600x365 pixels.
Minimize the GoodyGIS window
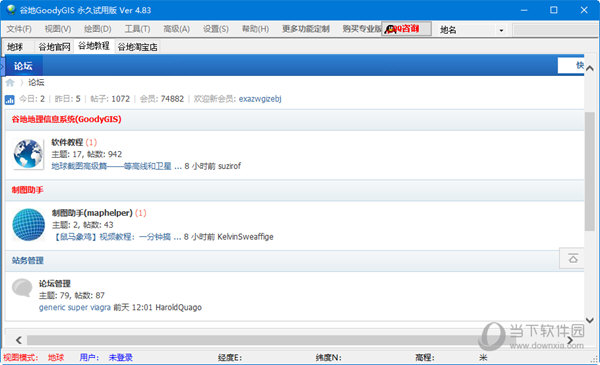(x=524, y=10)
